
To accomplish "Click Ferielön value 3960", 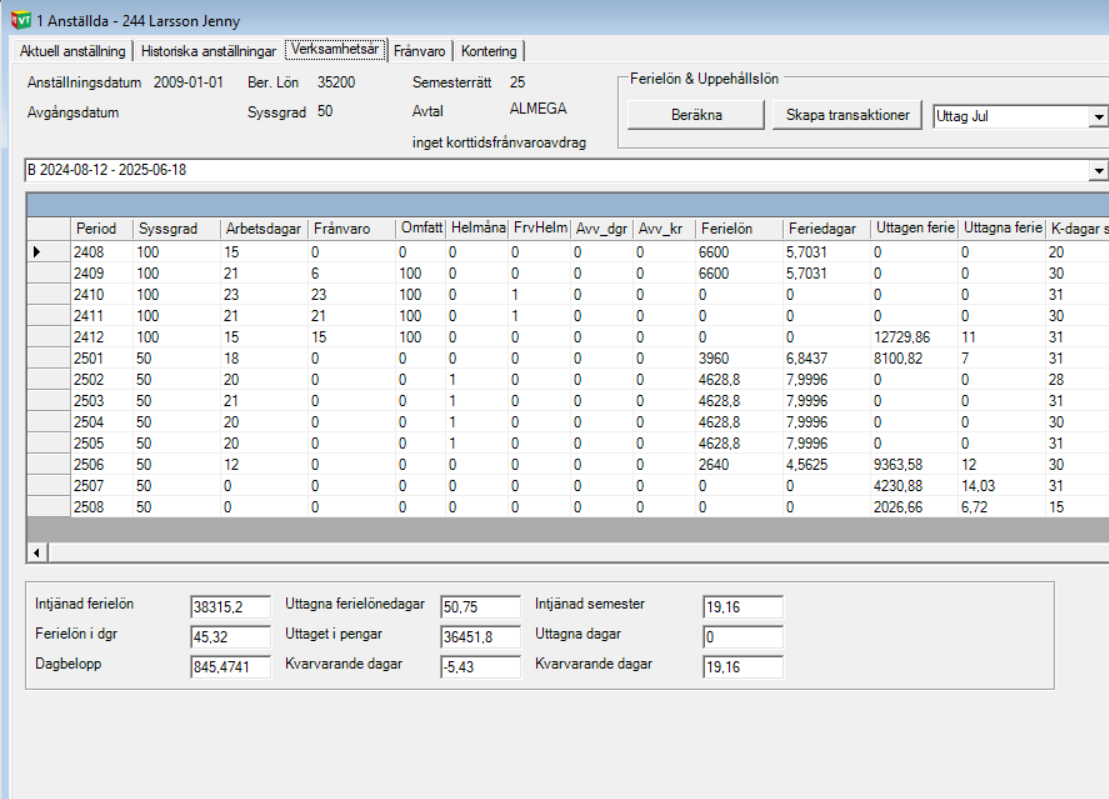I will point(739,358).
